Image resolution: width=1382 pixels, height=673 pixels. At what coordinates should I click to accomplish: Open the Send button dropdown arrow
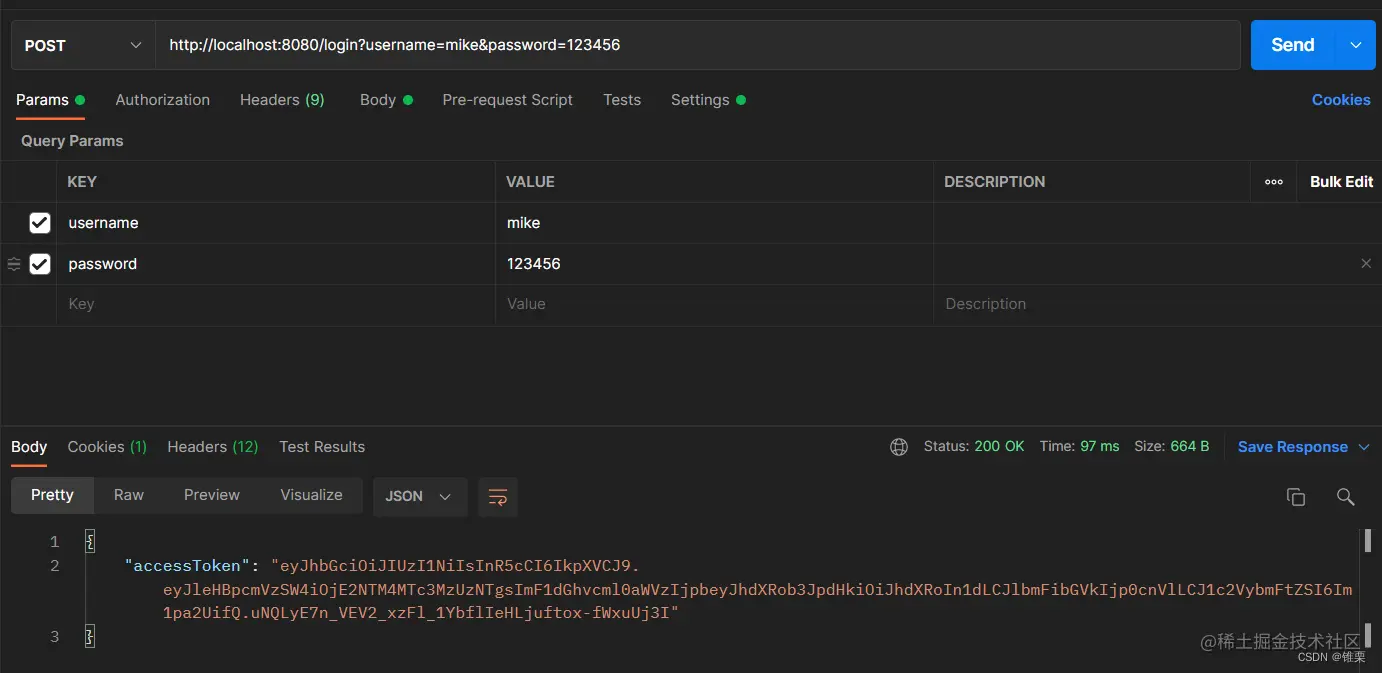[1356, 45]
